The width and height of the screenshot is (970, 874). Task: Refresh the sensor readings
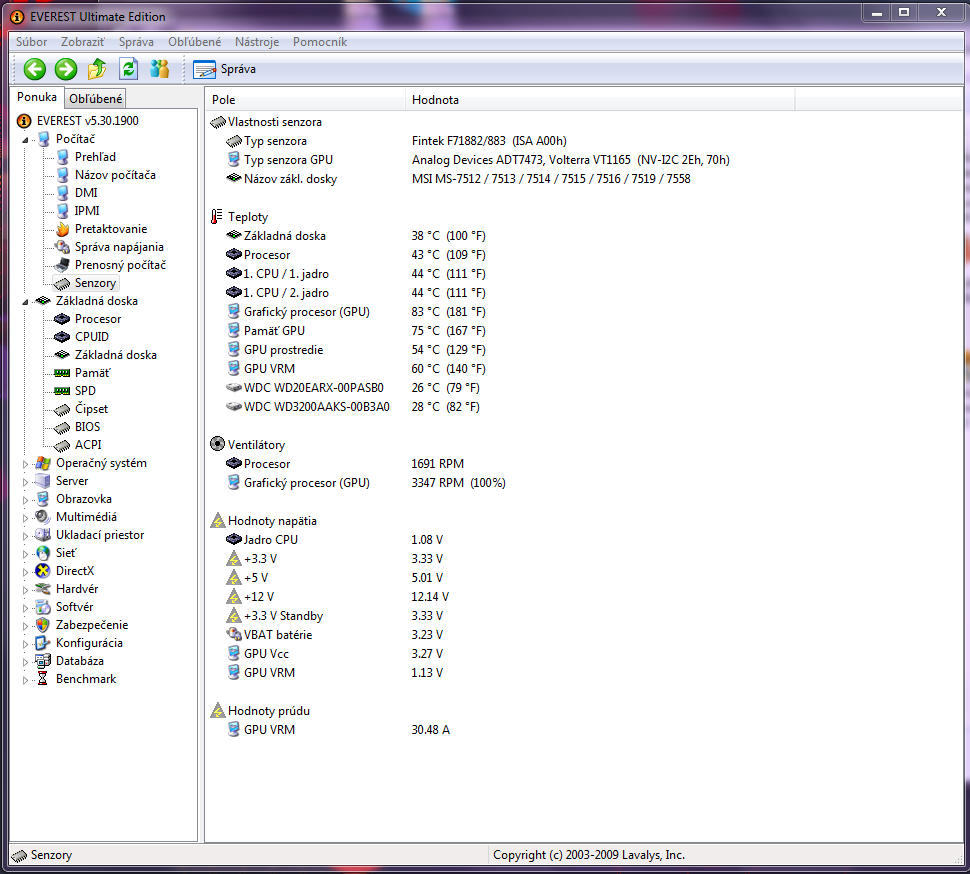128,69
